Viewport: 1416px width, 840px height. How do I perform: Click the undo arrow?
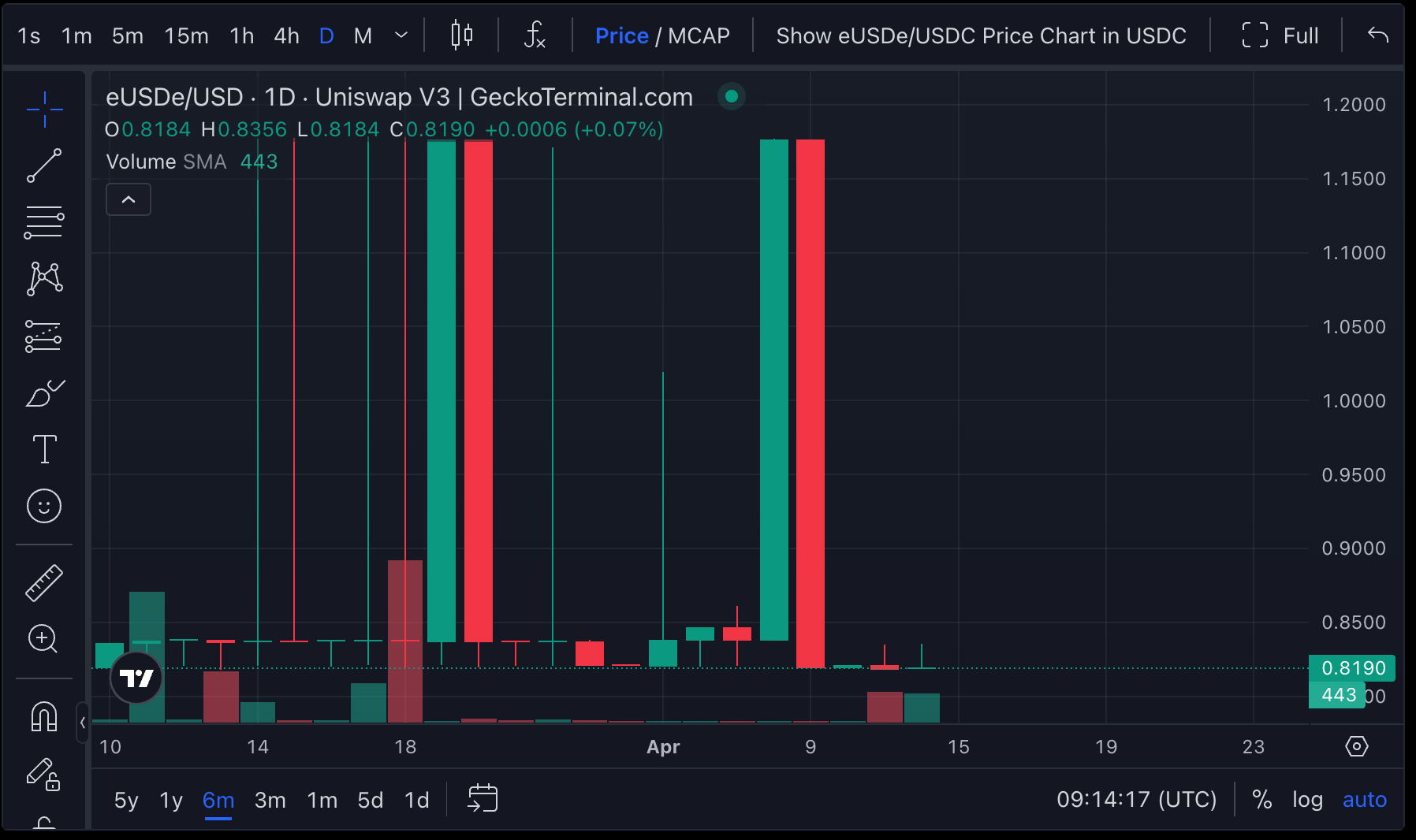(1377, 35)
